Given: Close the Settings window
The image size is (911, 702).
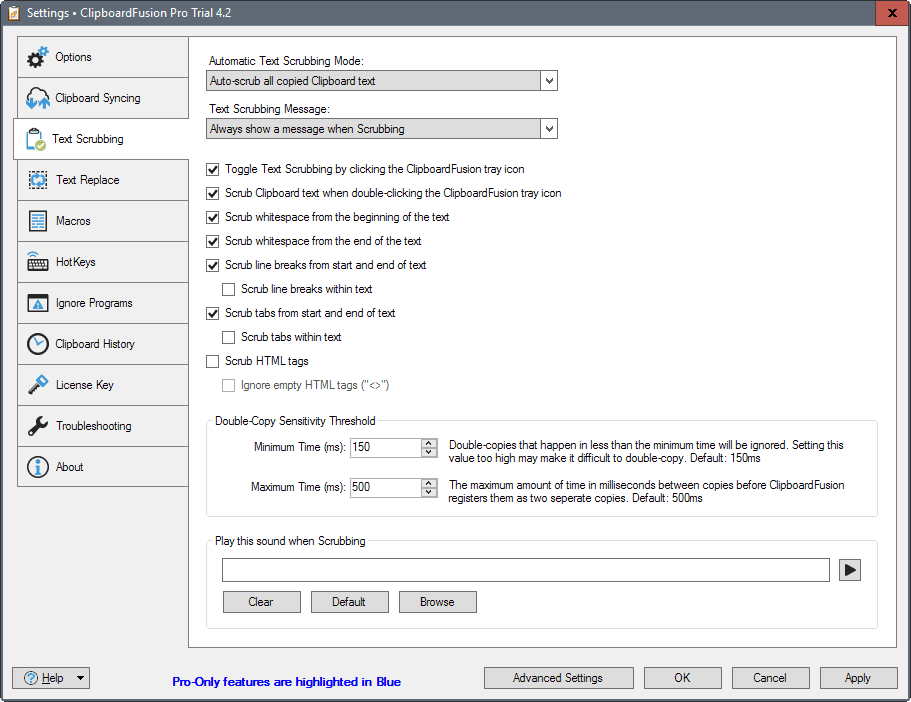Looking at the screenshot, I should [892, 13].
